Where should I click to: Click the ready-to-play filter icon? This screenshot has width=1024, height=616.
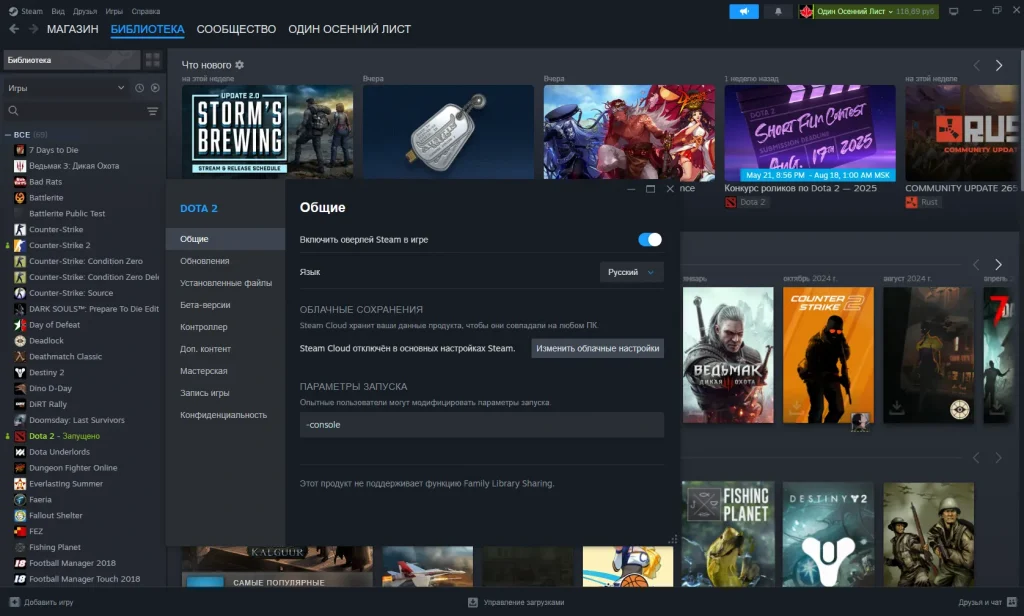pos(155,88)
